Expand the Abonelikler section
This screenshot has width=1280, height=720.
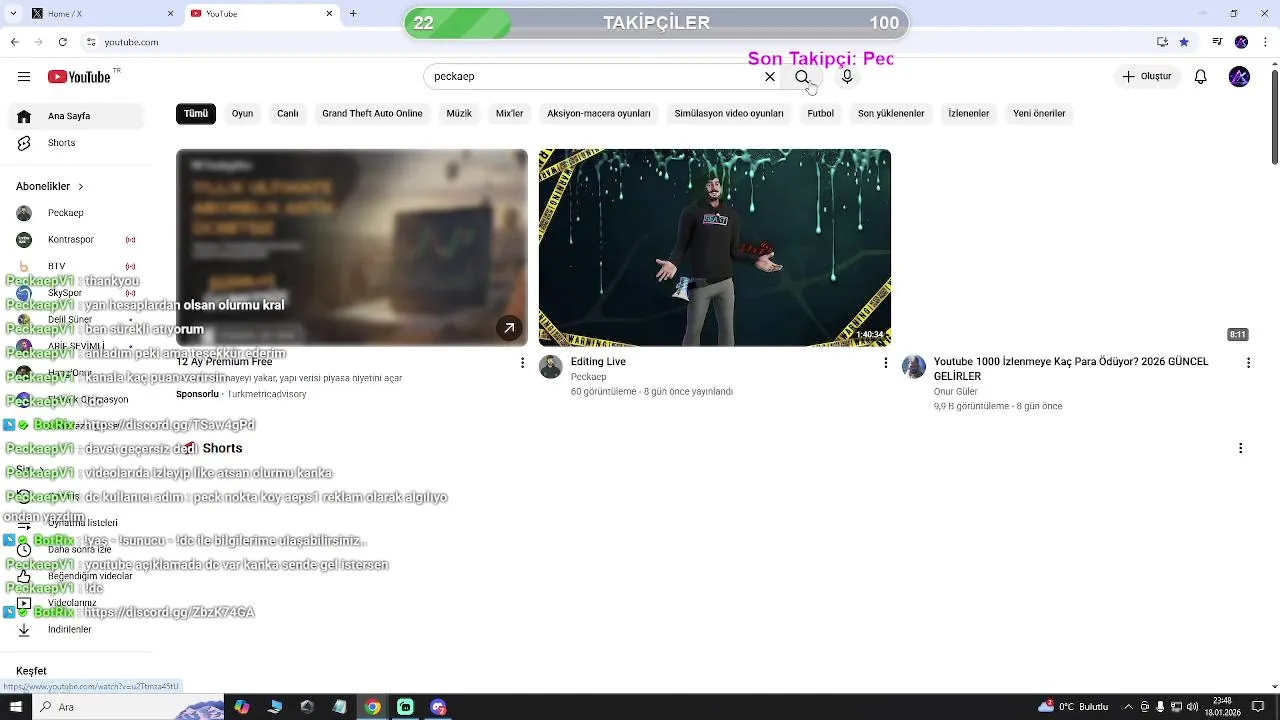coord(50,186)
